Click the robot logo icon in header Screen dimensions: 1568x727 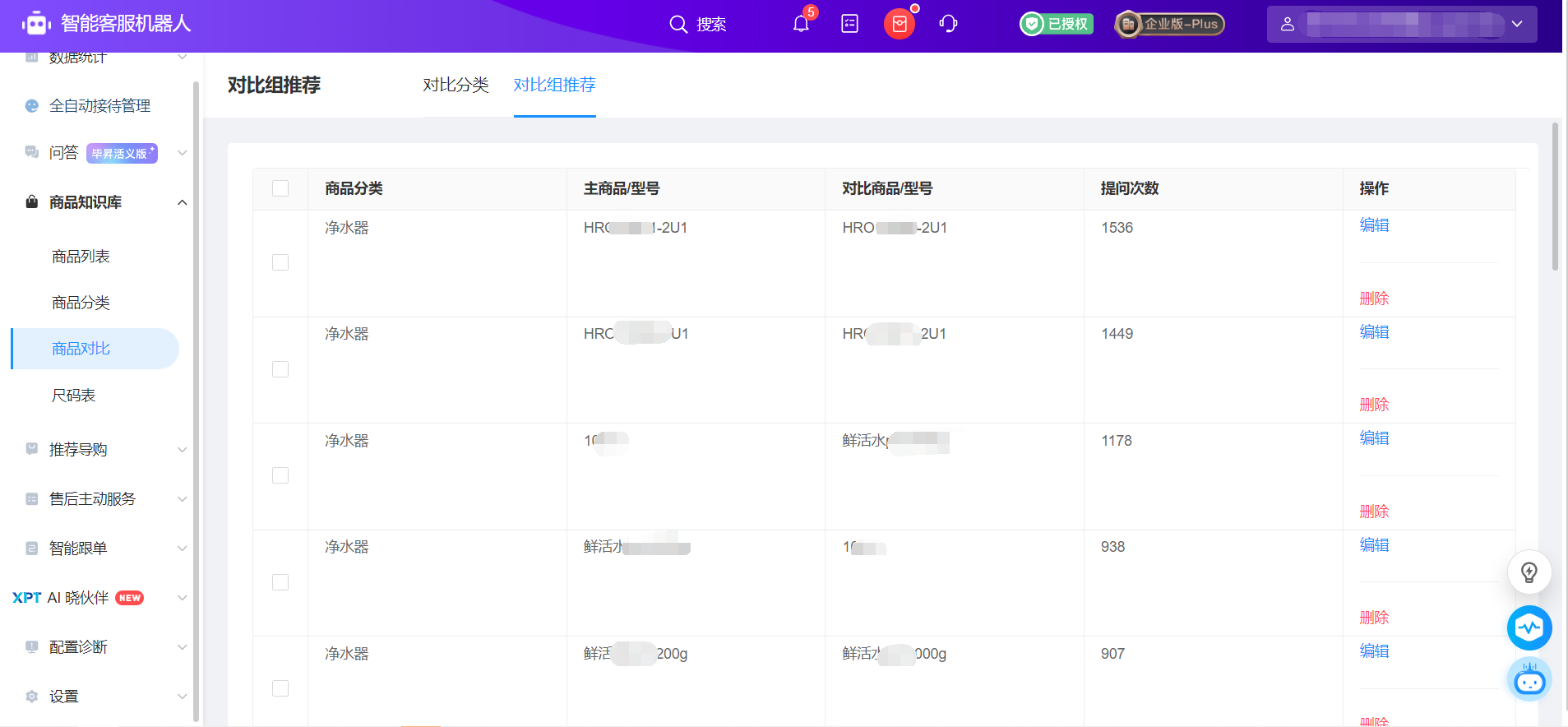click(x=36, y=23)
